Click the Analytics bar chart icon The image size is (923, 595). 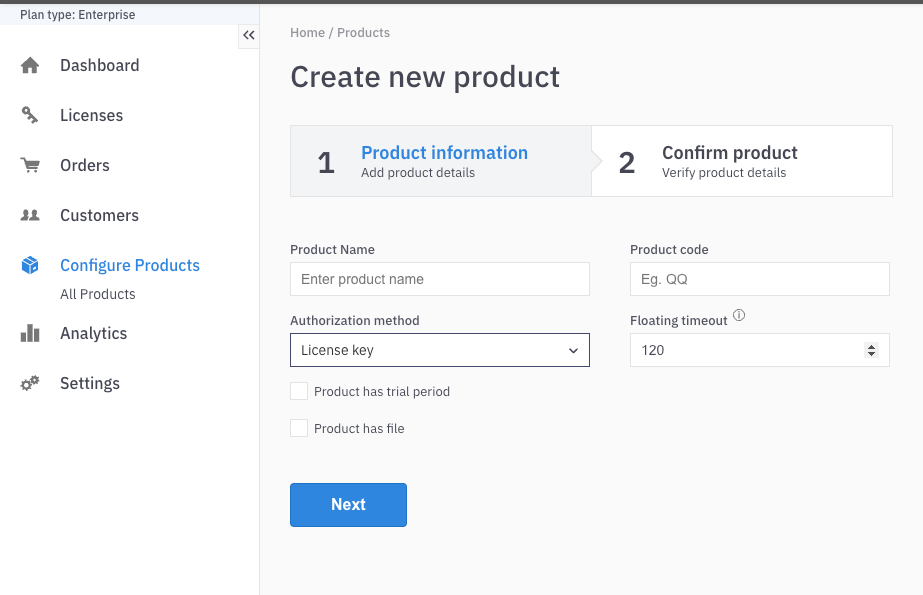coord(30,334)
